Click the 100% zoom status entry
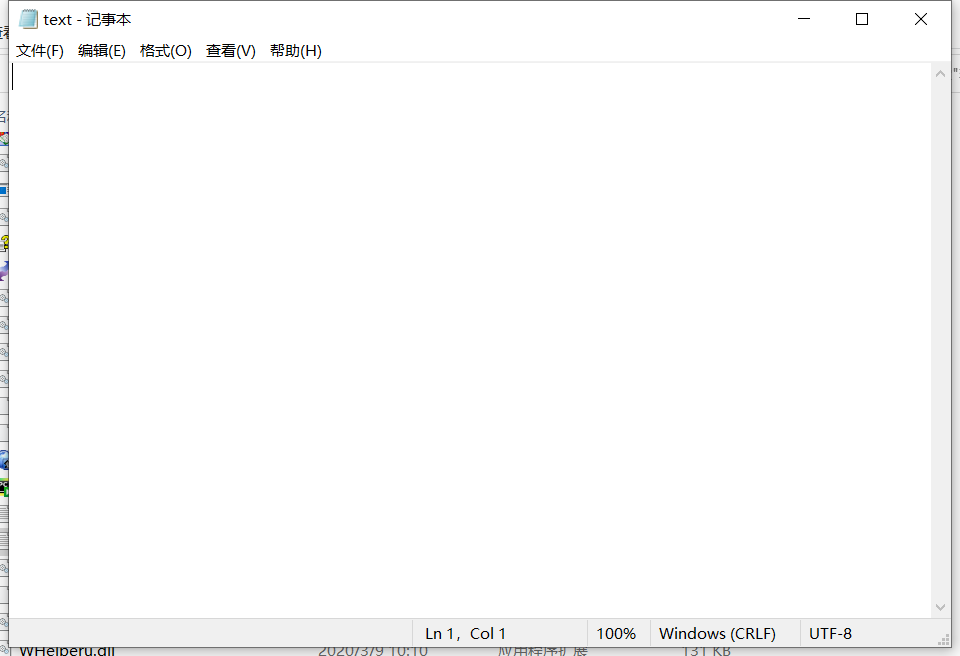Screen dimensions: 960x656 click(616, 633)
